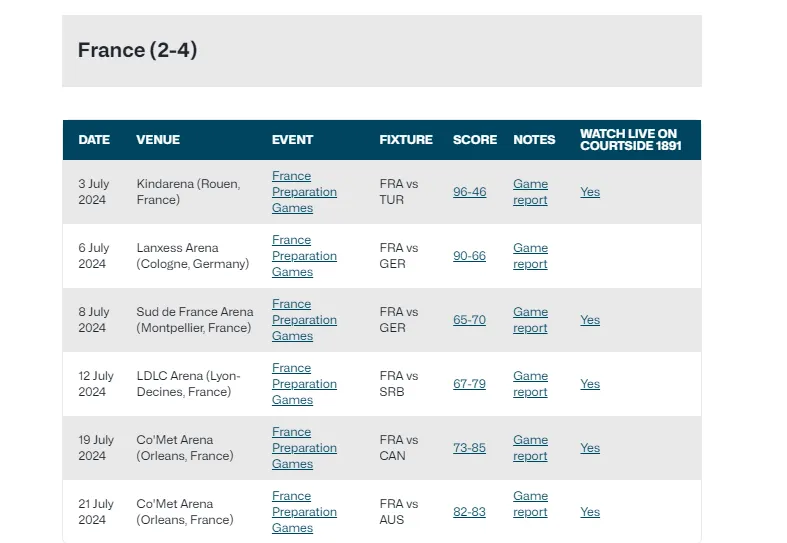Open the 90-66 score link
This screenshot has width=787, height=543.
pos(469,256)
